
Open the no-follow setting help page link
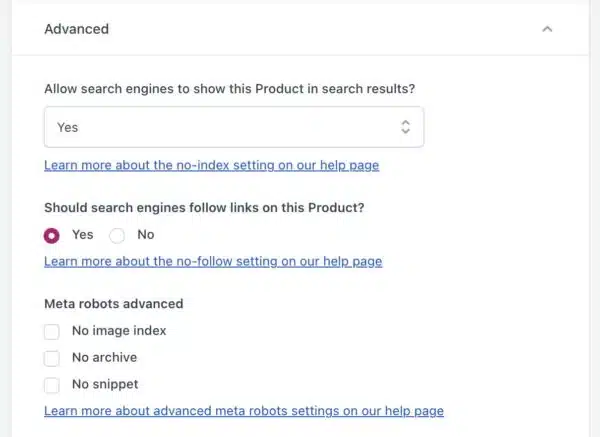click(213, 262)
